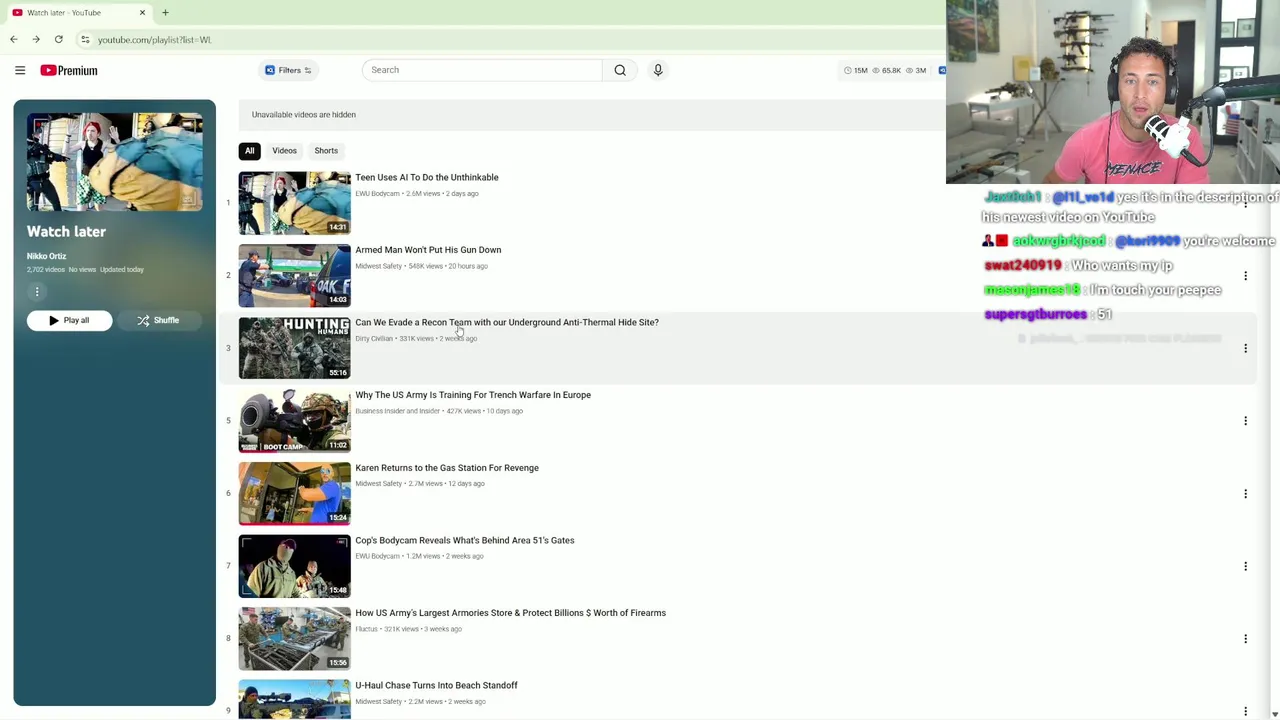This screenshot has height=720, width=1280.
Task: Visit the Fluctus channel
Action: (x=367, y=629)
